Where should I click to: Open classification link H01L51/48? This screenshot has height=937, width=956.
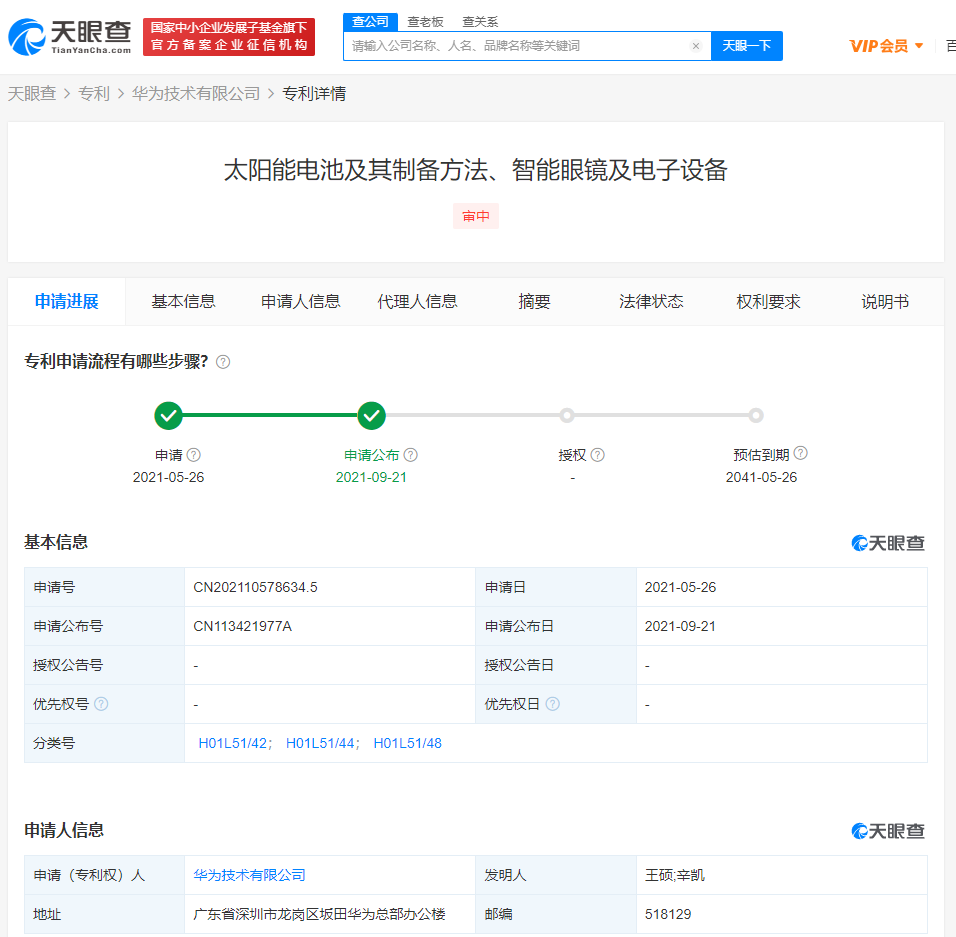tap(407, 743)
